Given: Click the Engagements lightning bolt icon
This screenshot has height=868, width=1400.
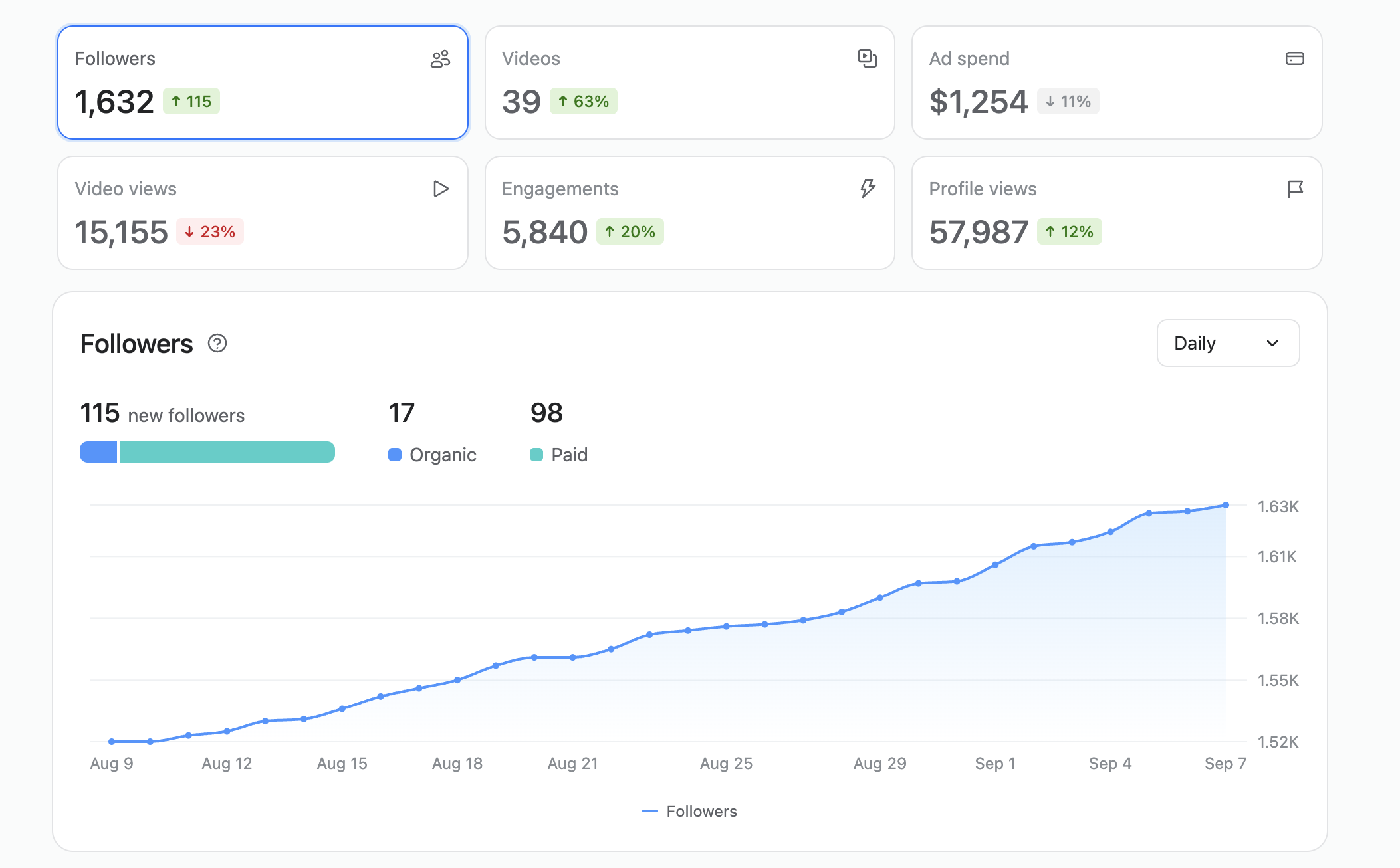Looking at the screenshot, I should (x=868, y=189).
